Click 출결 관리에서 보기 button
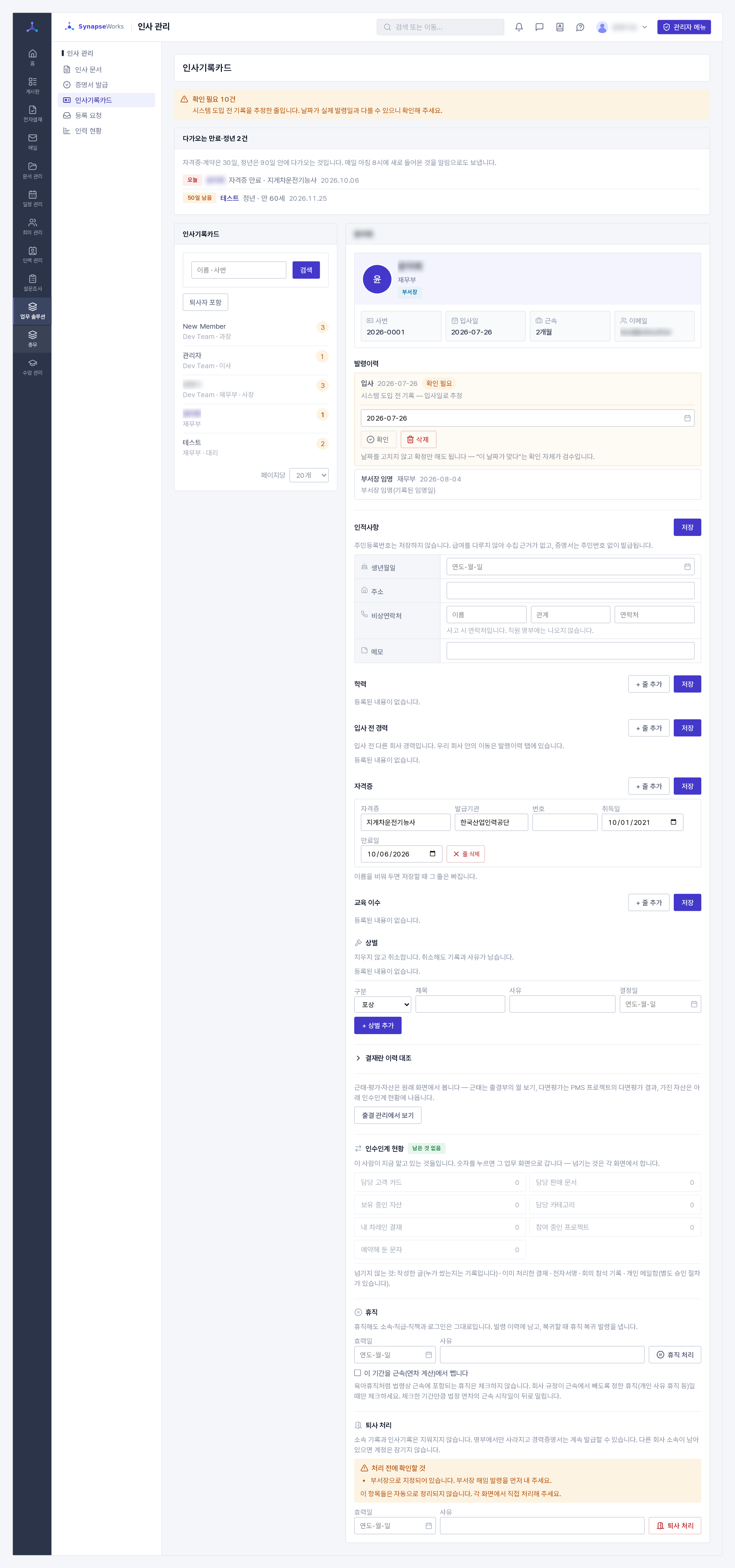This screenshot has height=1568, width=735. [388, 1114]
